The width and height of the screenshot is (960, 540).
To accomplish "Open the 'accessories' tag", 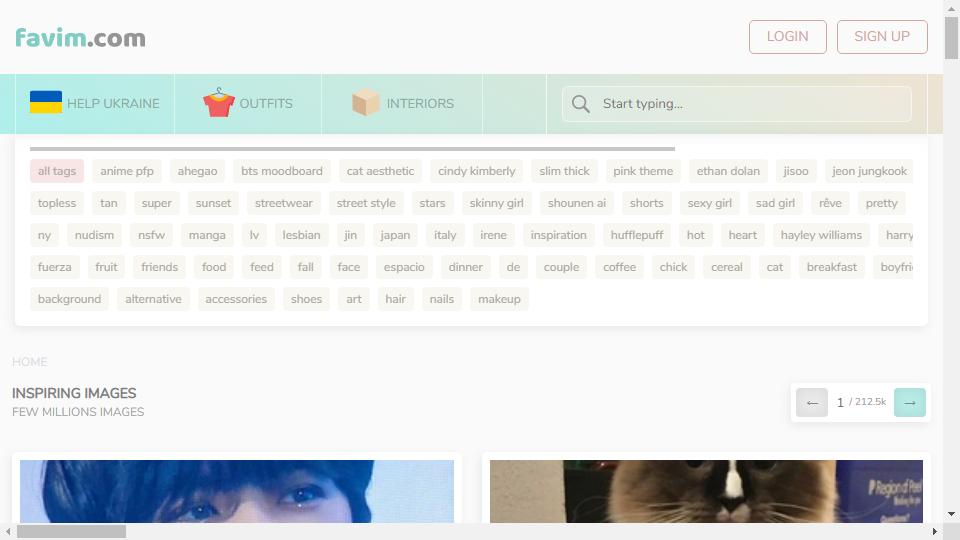I will click(236, 299).
